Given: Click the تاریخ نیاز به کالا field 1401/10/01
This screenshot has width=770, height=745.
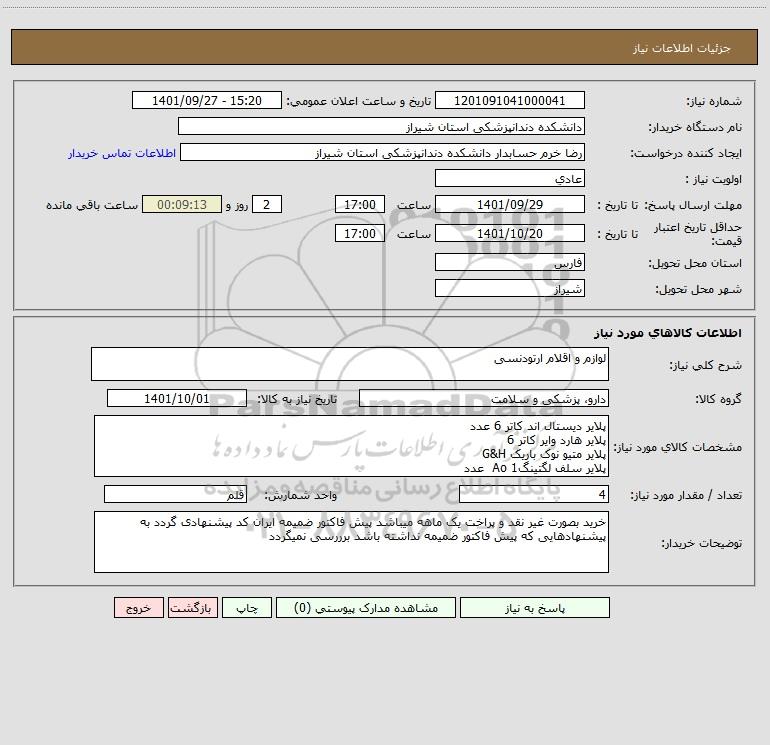Looking at the screenshot, I should (x=177, y=398).
